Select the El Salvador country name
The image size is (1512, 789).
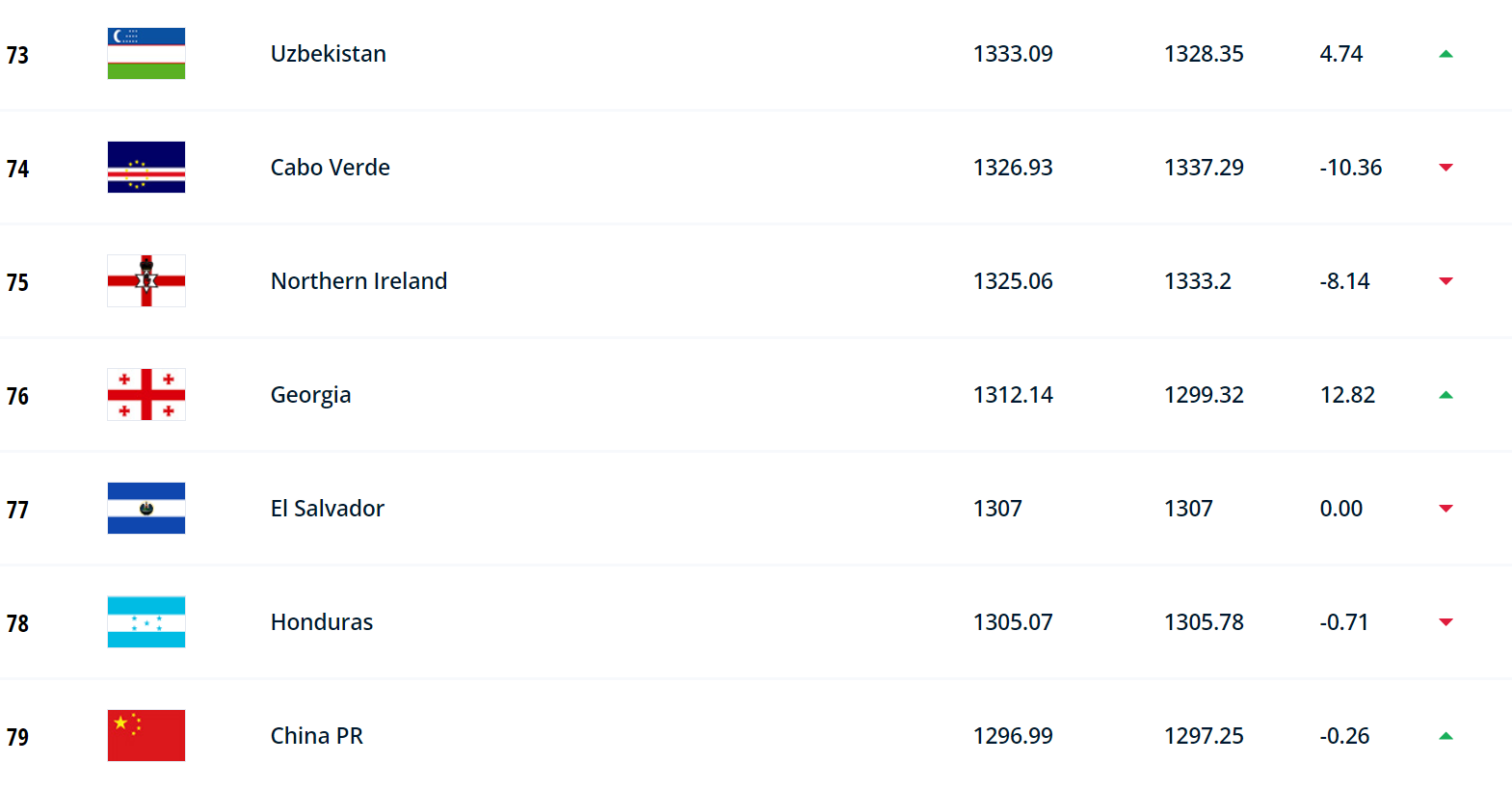(x=328, y=509)
